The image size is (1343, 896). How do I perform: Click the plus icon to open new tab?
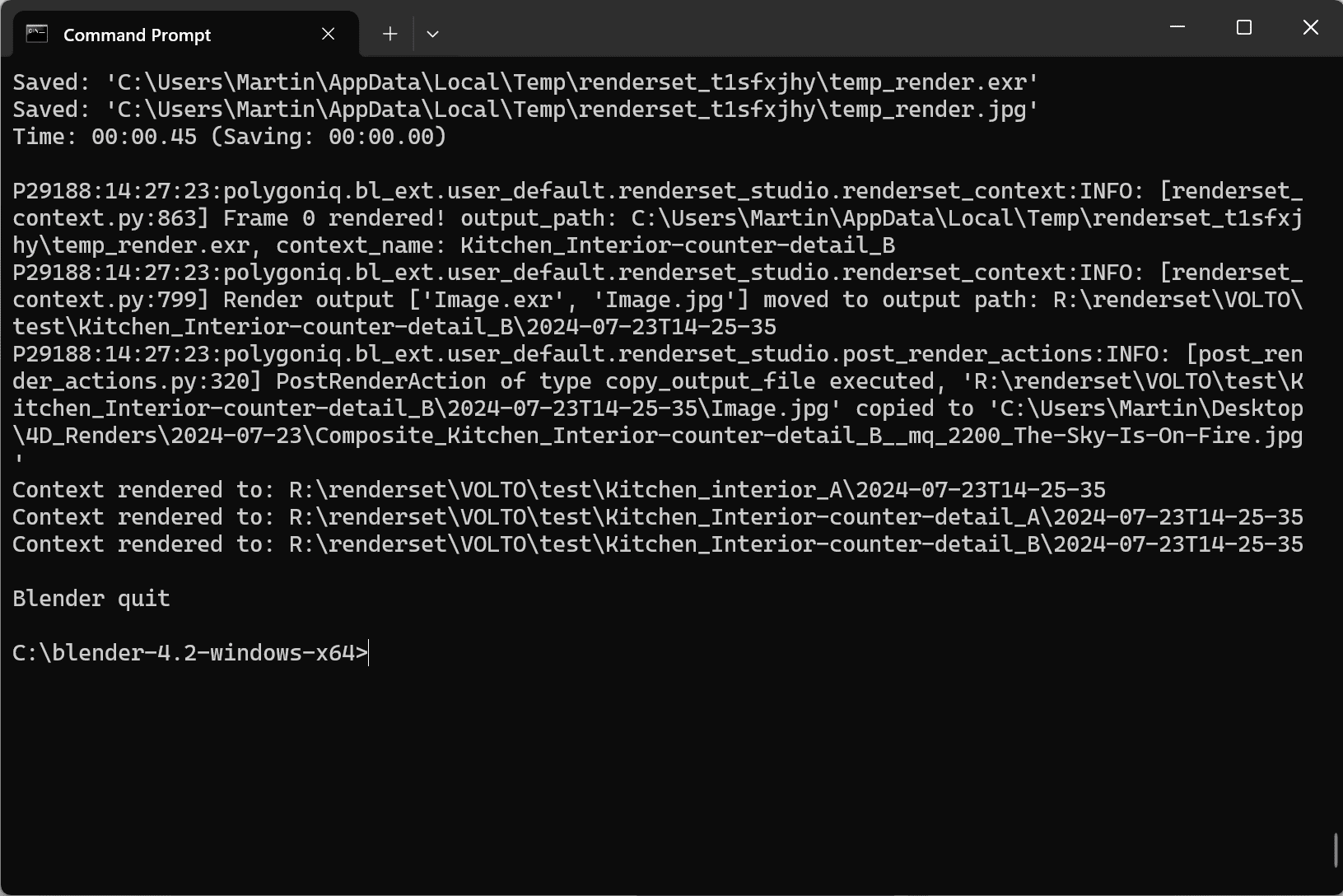point(389,33)
